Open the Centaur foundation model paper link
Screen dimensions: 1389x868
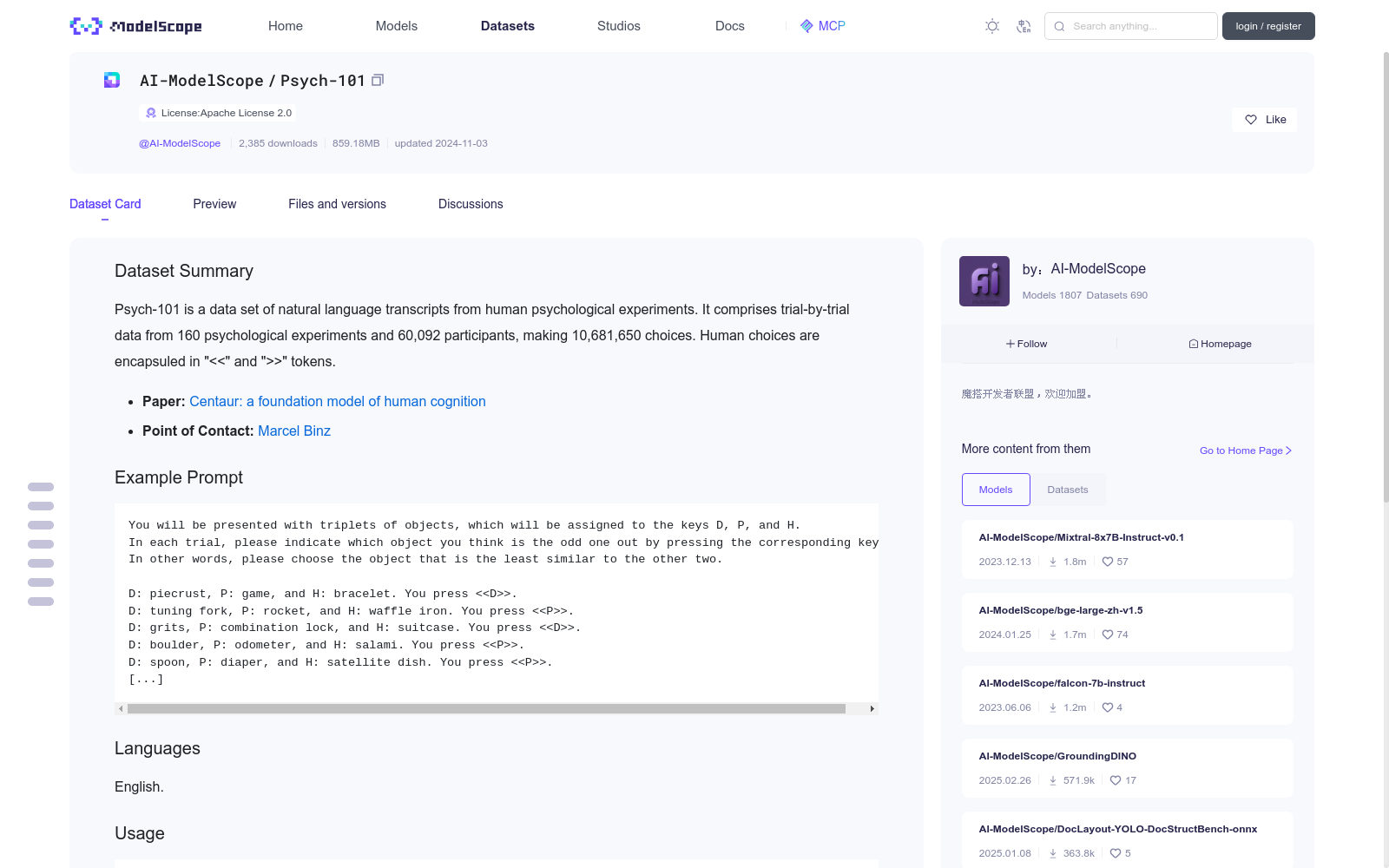(x=338, y=401)
